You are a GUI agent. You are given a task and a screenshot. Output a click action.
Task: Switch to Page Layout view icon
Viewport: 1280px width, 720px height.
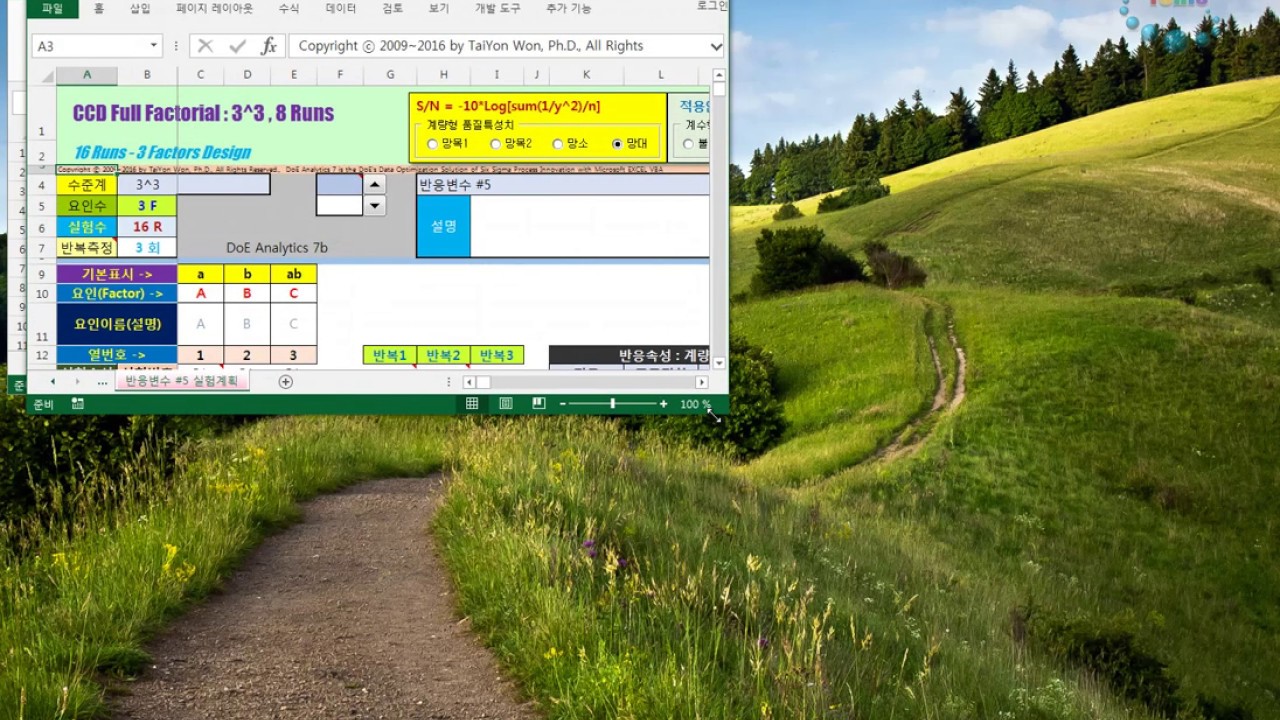coord(506,404)
